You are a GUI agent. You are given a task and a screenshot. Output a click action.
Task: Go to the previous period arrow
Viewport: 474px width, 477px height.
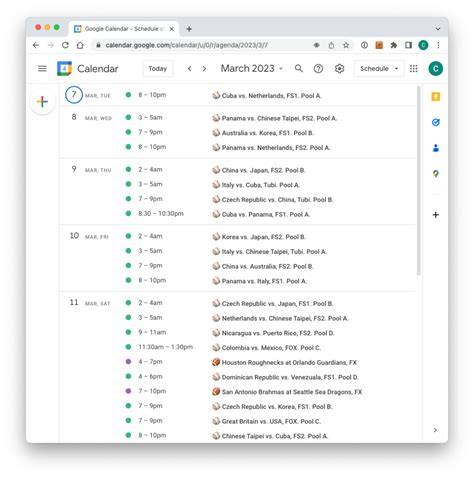pyautogui.click(x=189, y=69)
